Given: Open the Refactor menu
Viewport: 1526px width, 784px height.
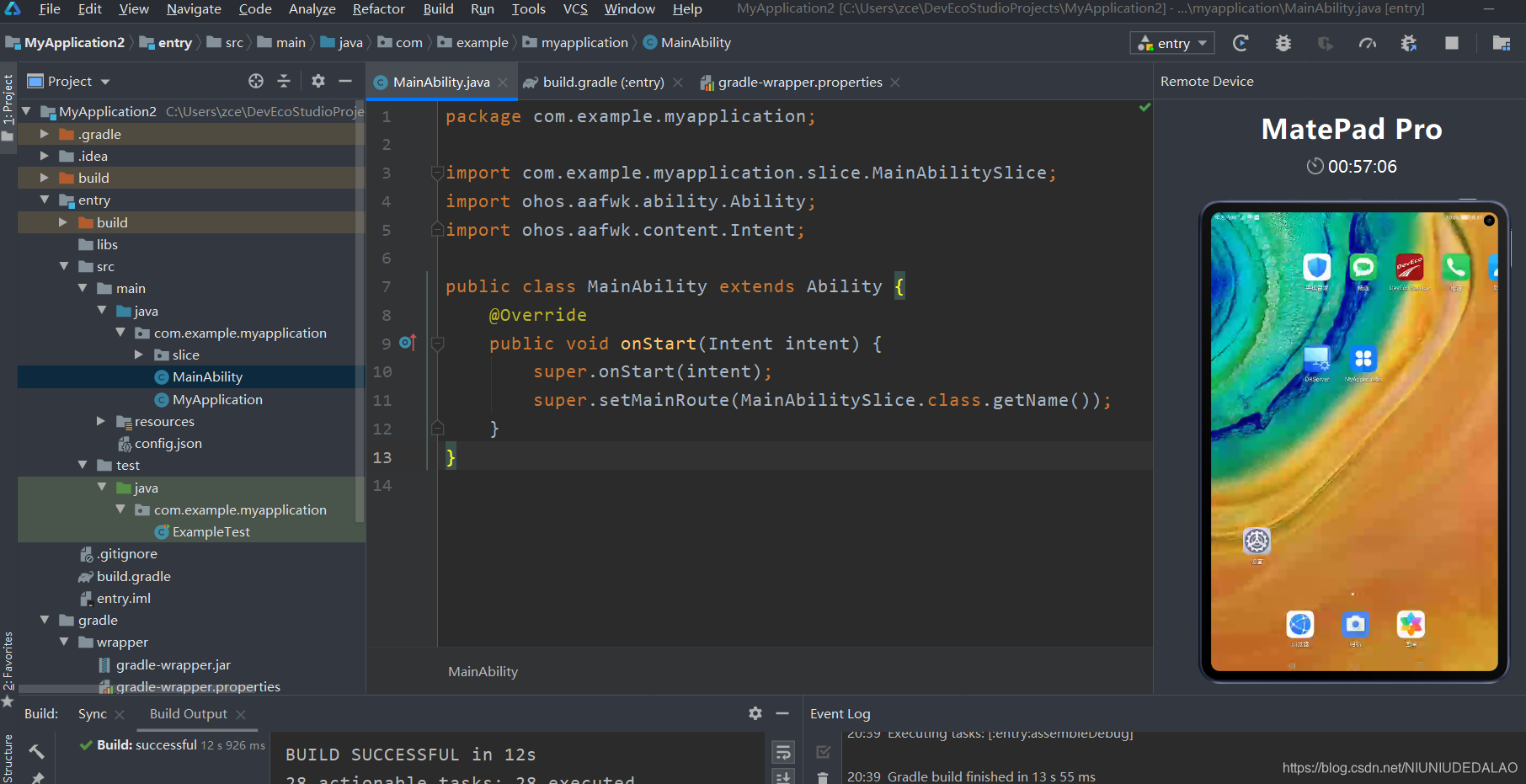Looking at the screenshot, I should point(378,9).
